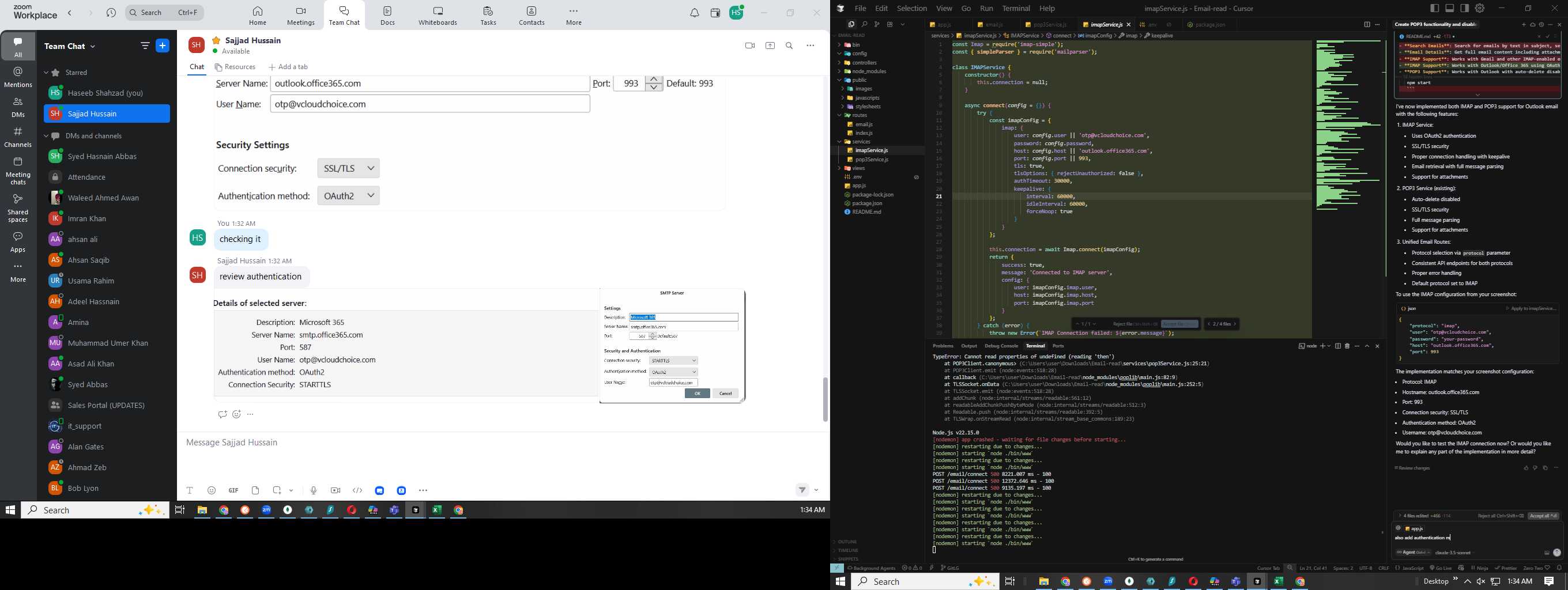Click Zoom Search box
This screenshot has width=1568, height=590.
click(x=165, y=13)
